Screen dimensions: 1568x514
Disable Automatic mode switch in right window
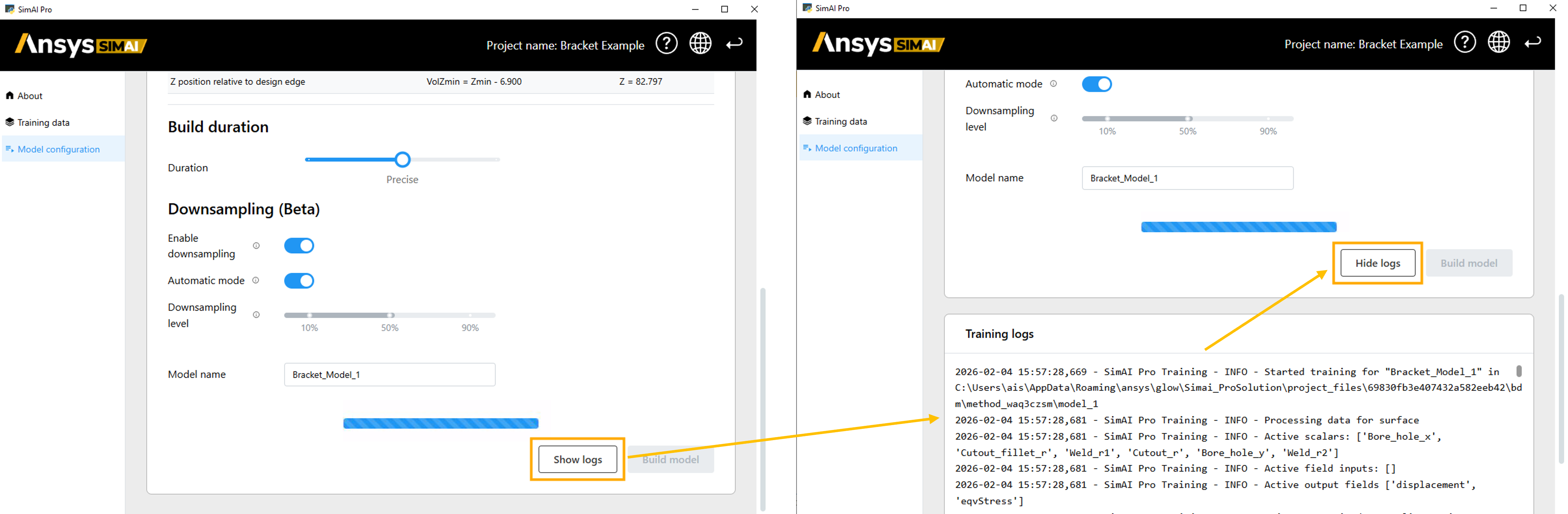pyautogui.click(x=1096, y=84)
